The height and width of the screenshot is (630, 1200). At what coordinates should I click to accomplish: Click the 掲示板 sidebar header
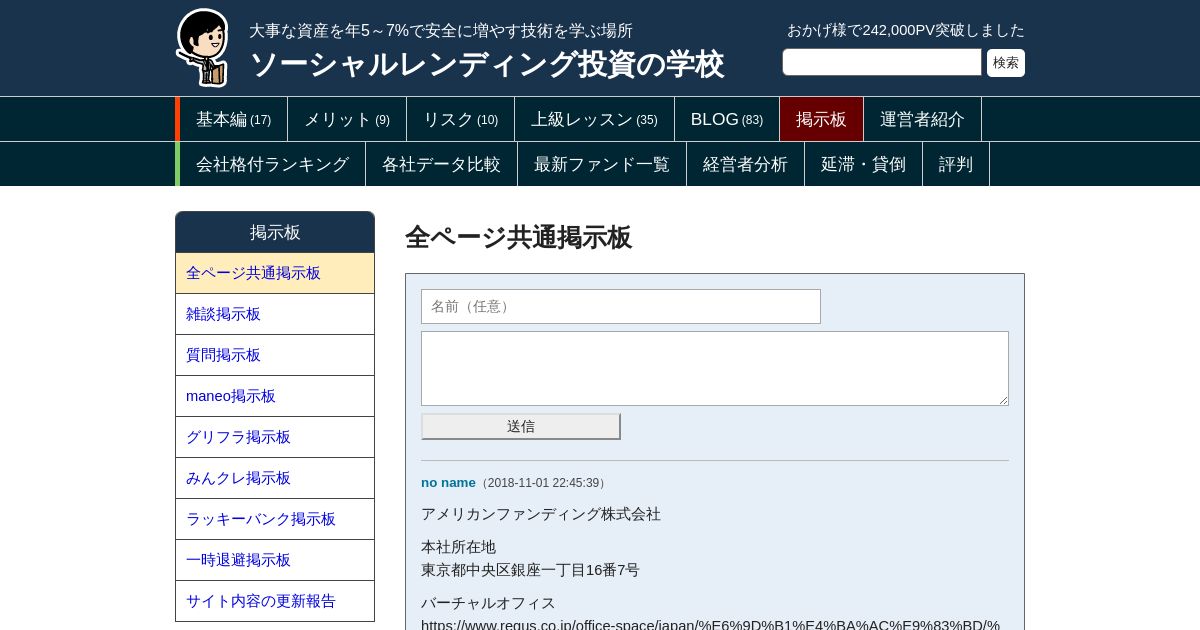275,232
